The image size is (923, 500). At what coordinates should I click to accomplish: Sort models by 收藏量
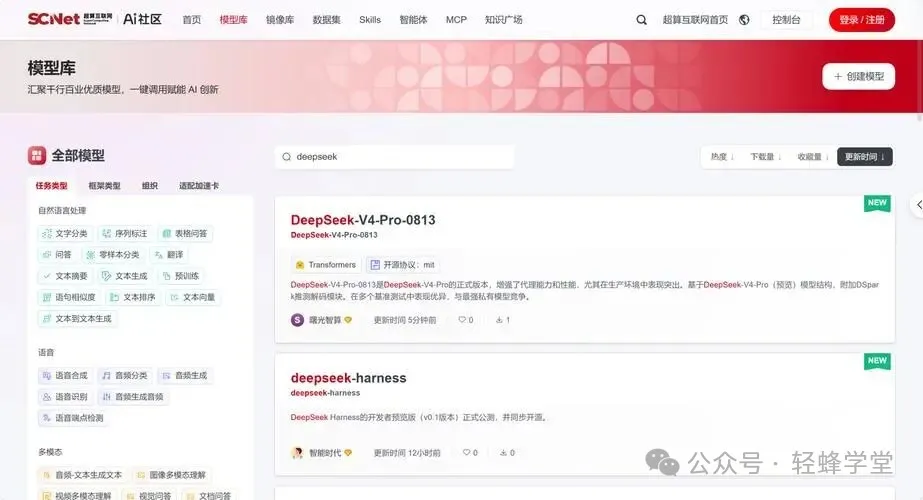812,157
